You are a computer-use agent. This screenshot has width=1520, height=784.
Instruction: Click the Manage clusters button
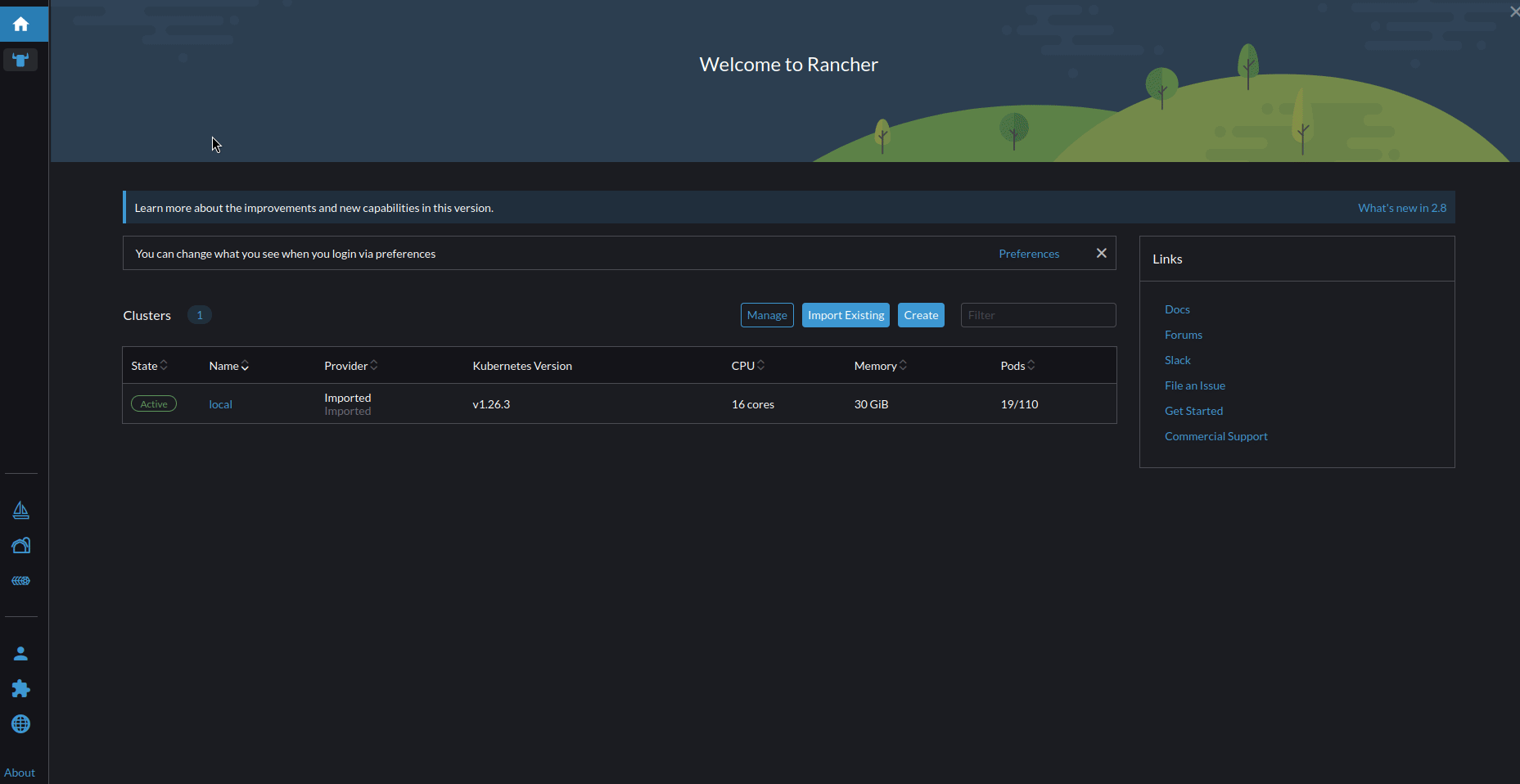coord(766,314)
